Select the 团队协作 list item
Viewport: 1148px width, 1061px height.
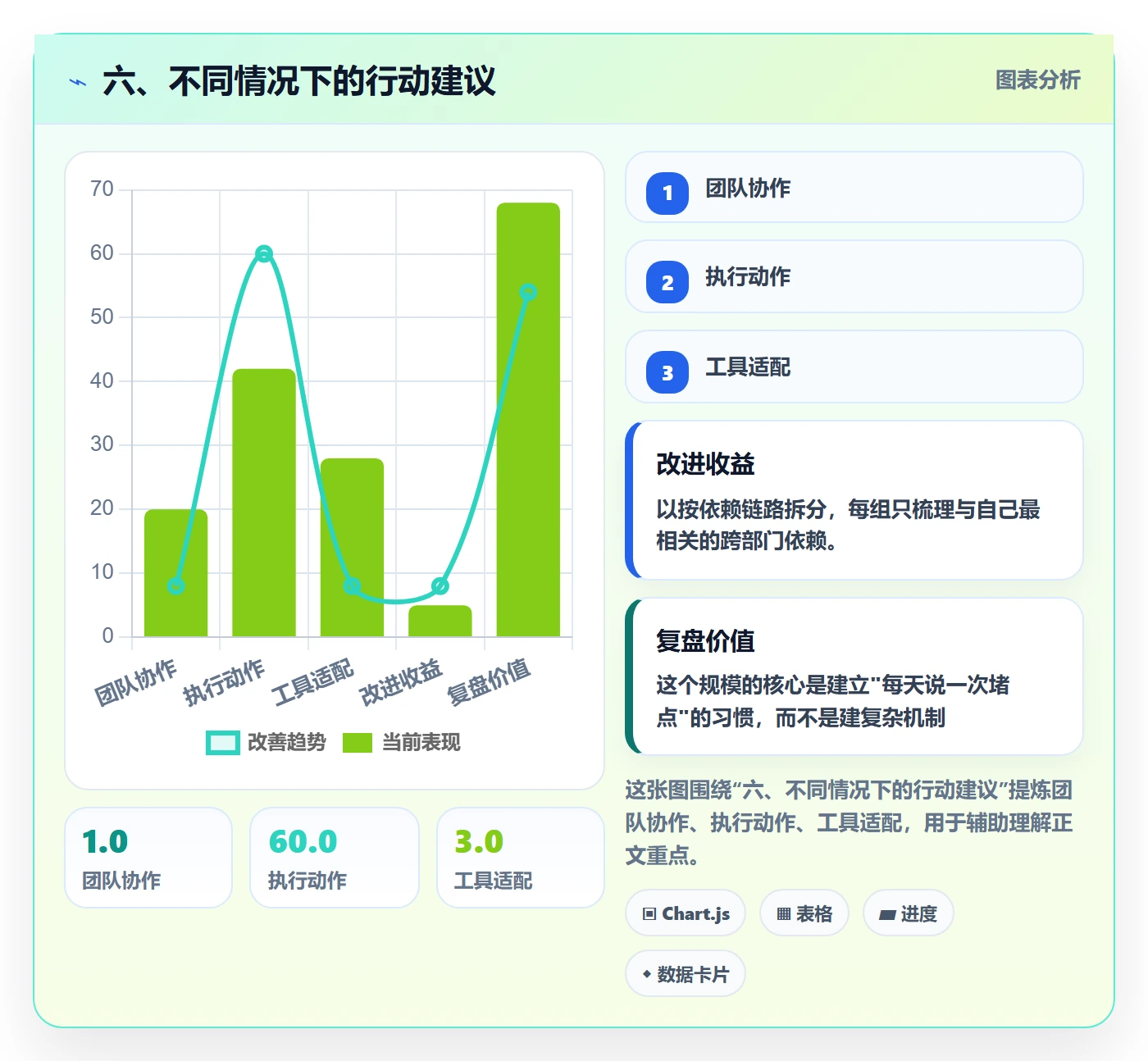click(x=854, y=187)
